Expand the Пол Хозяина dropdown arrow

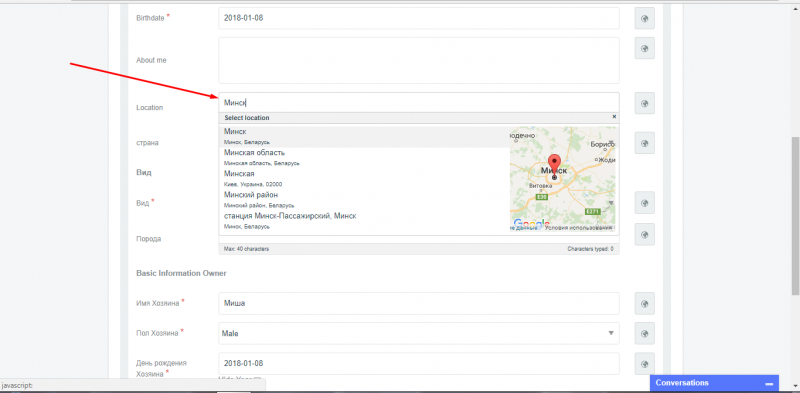pyautogui.click(x=611, y=333)
